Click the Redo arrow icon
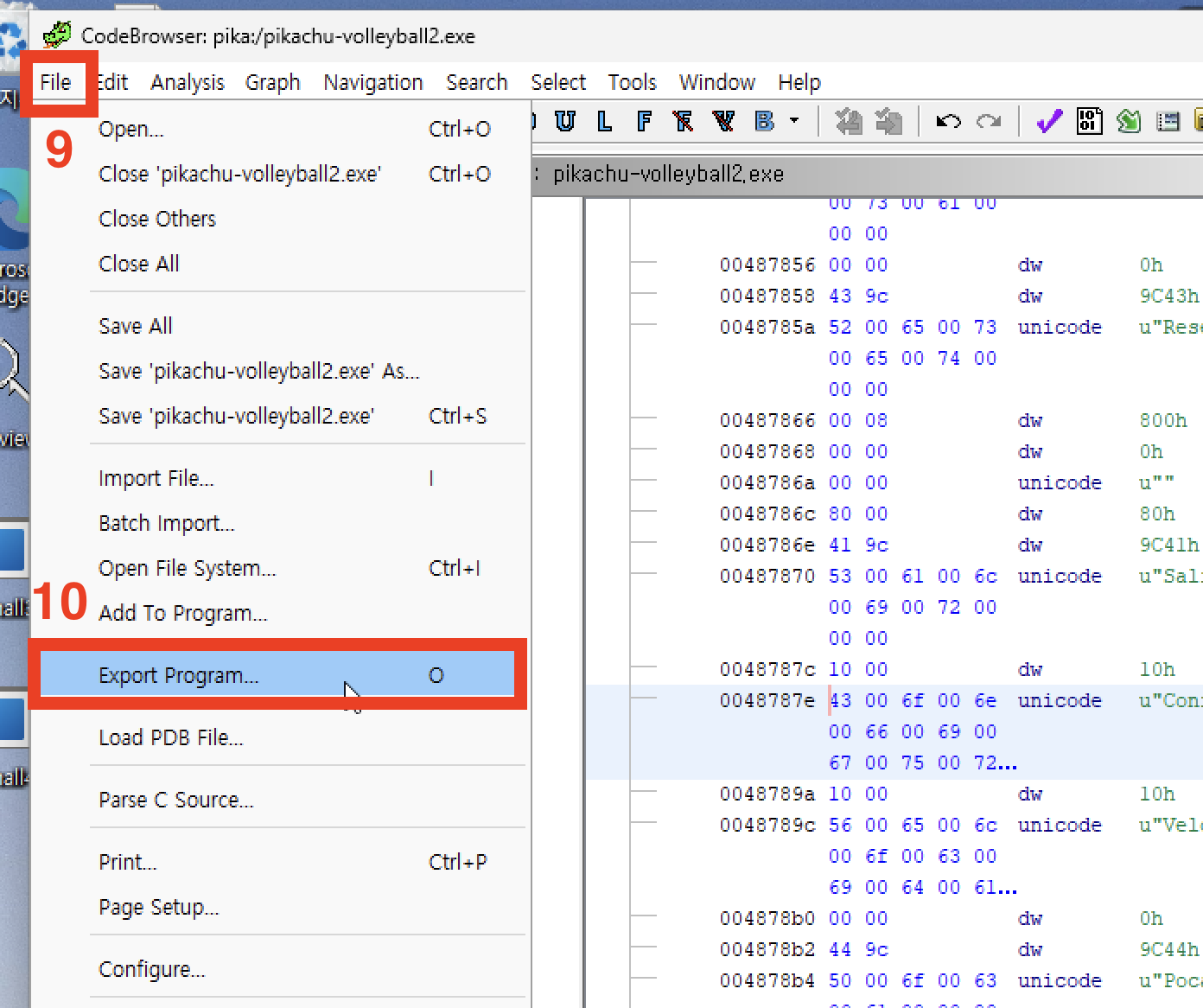Viewport: 1203px width, 1008px height. pos(989,122)
